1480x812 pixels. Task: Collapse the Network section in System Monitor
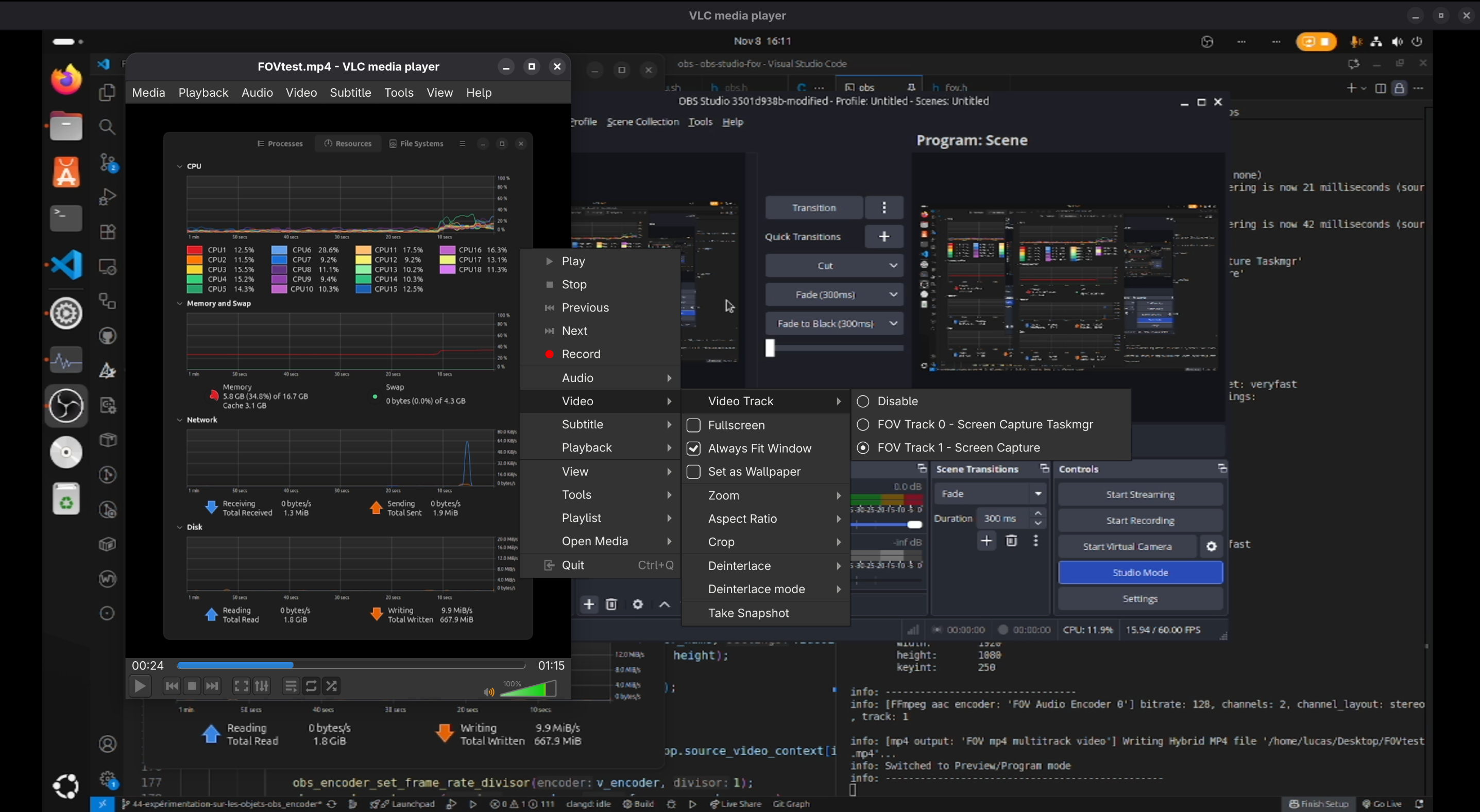pyautogui.click(x=180, y=420)
